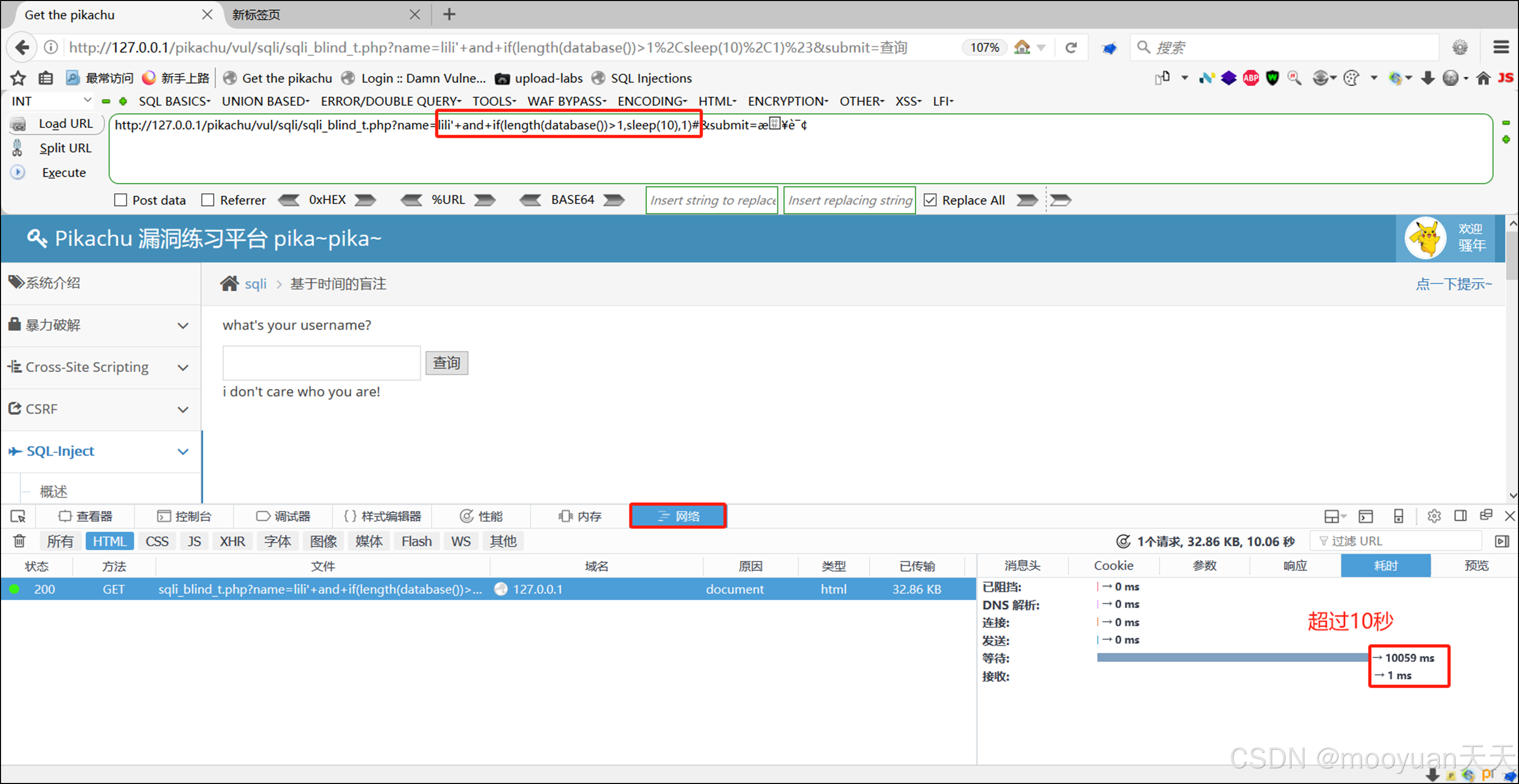
Task: Click the Adblock Plus extension icon
Action: point(1250,78)
